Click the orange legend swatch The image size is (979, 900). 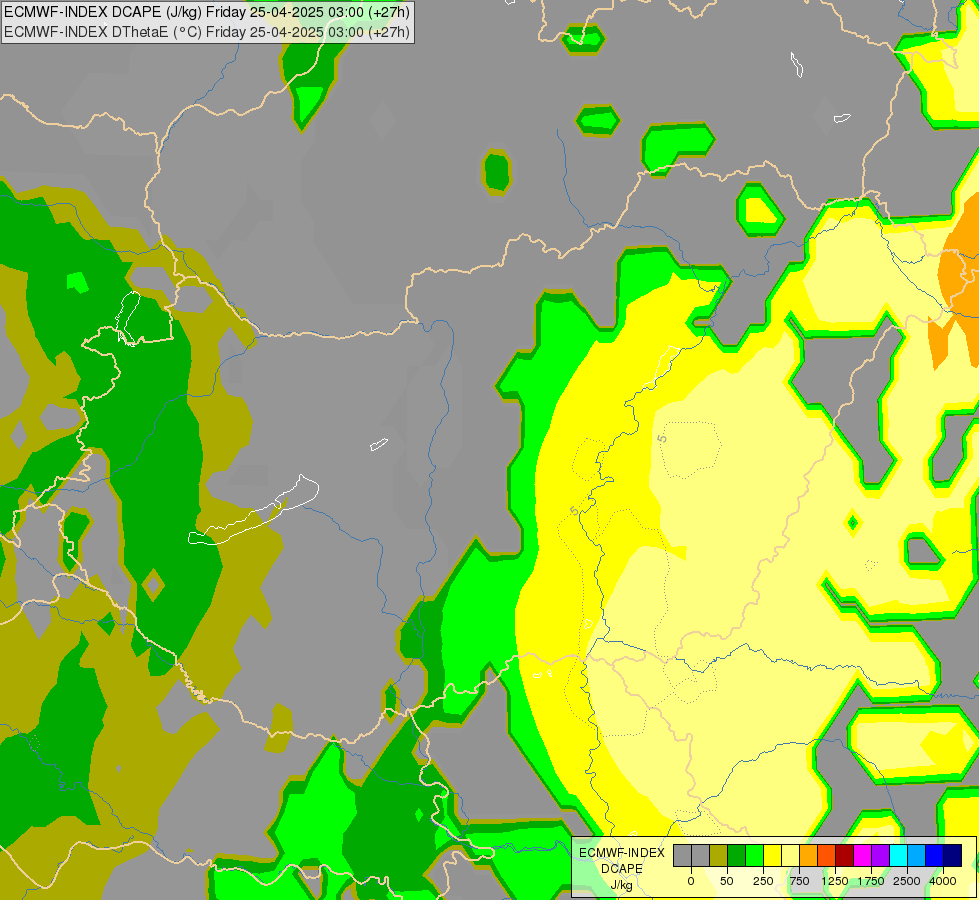tap(809, 856)
